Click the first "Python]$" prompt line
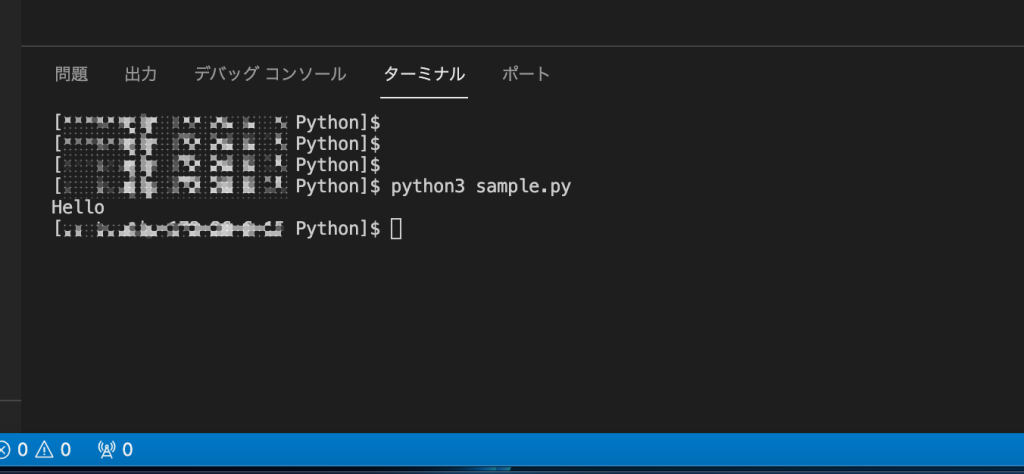1024x474 pixels. click(338, 123)
